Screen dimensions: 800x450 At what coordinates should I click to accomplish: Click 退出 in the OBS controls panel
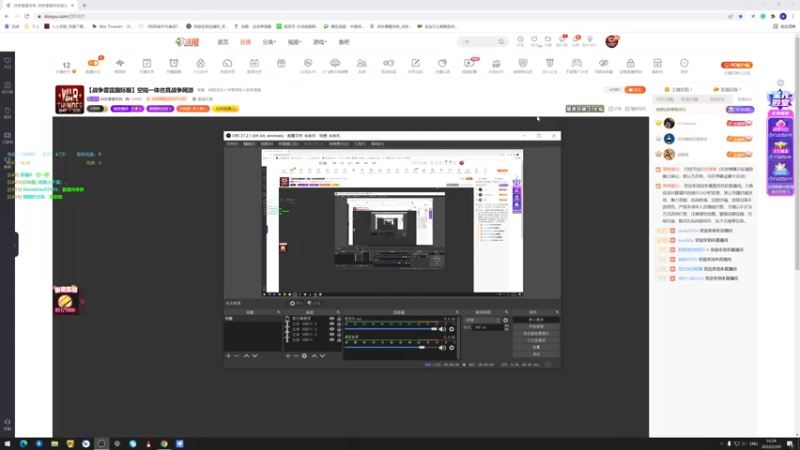click(x=536, y=354)
